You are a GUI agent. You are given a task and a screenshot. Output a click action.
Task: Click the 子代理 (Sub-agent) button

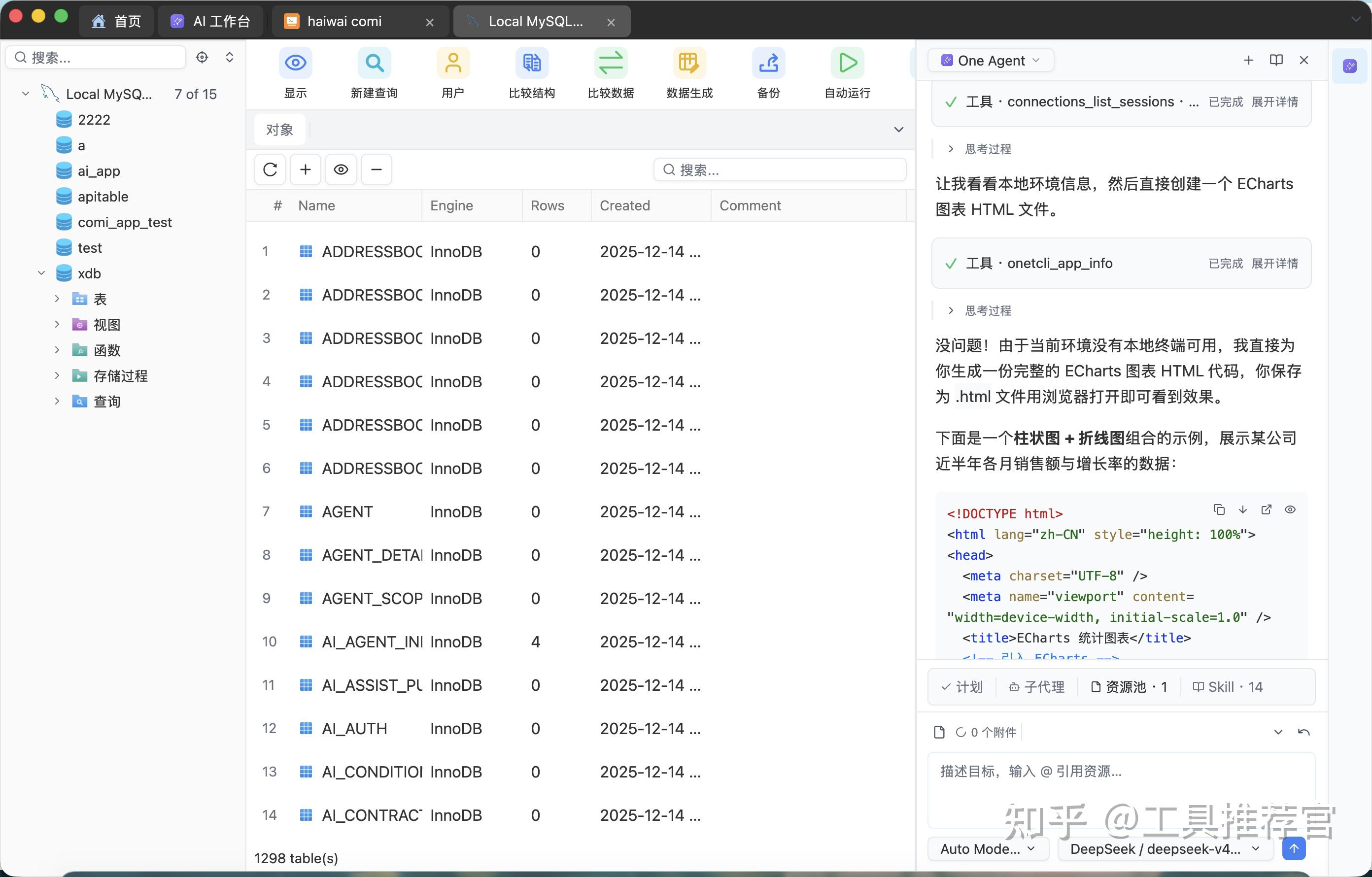pyautogui.click(x=1036, y=687)
